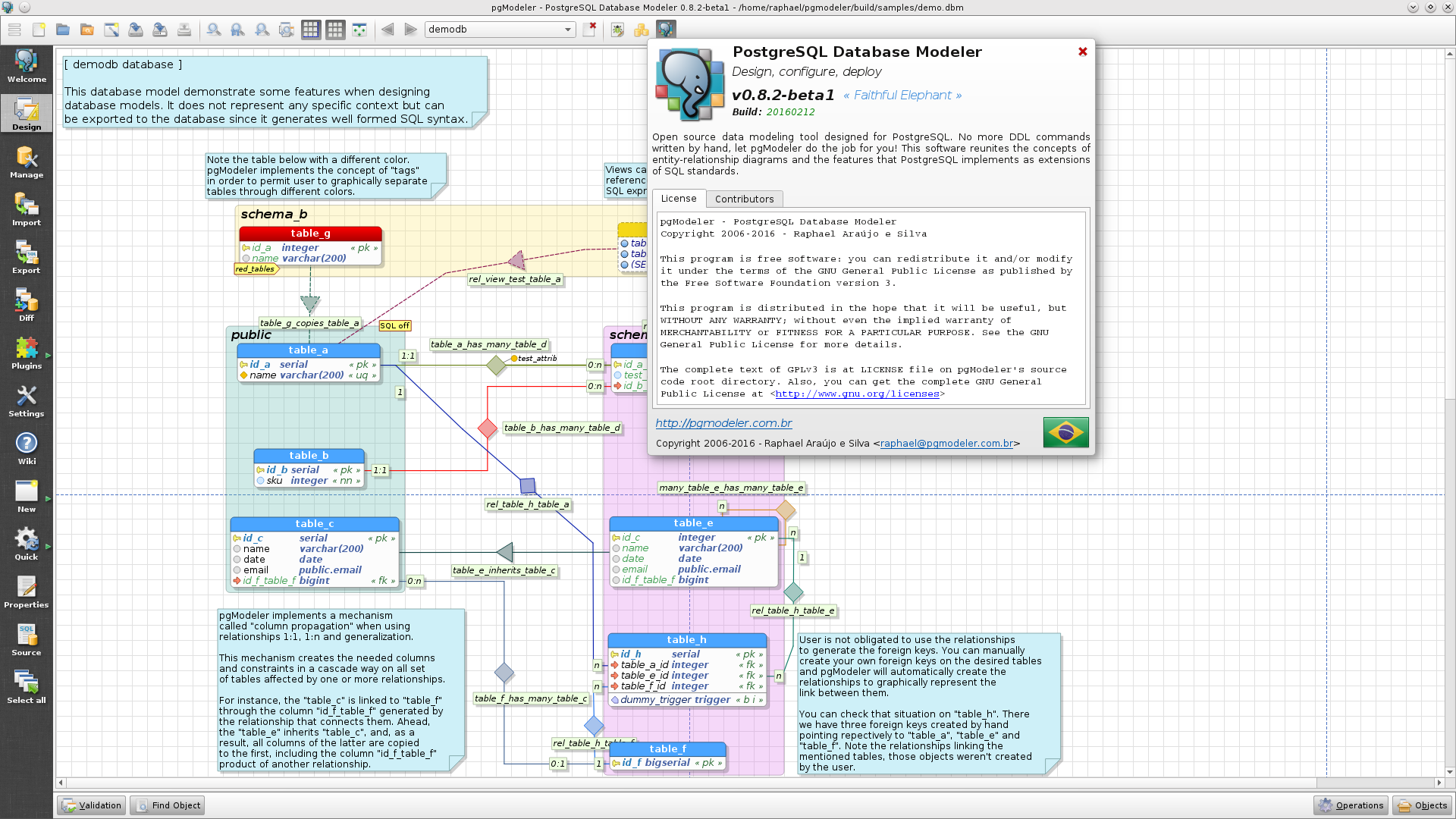1456x819 pixels.
Task: Open the Wiki help icon
Action: click(x=27, y=448)
